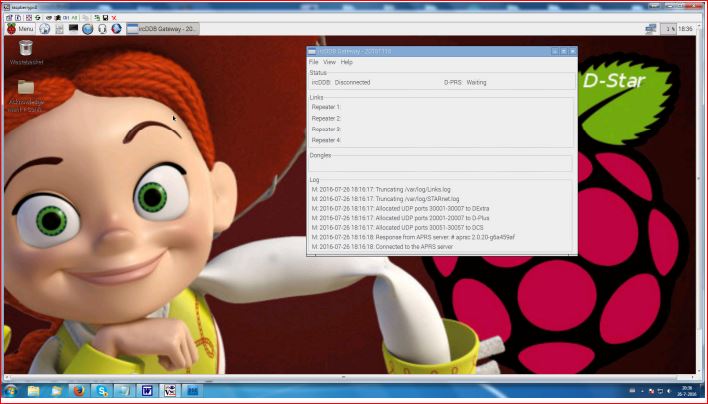This screenshot has width=708, height=404.
Task: Open Microsoft Word from Windows taskbar
Action: pos(147,390)
